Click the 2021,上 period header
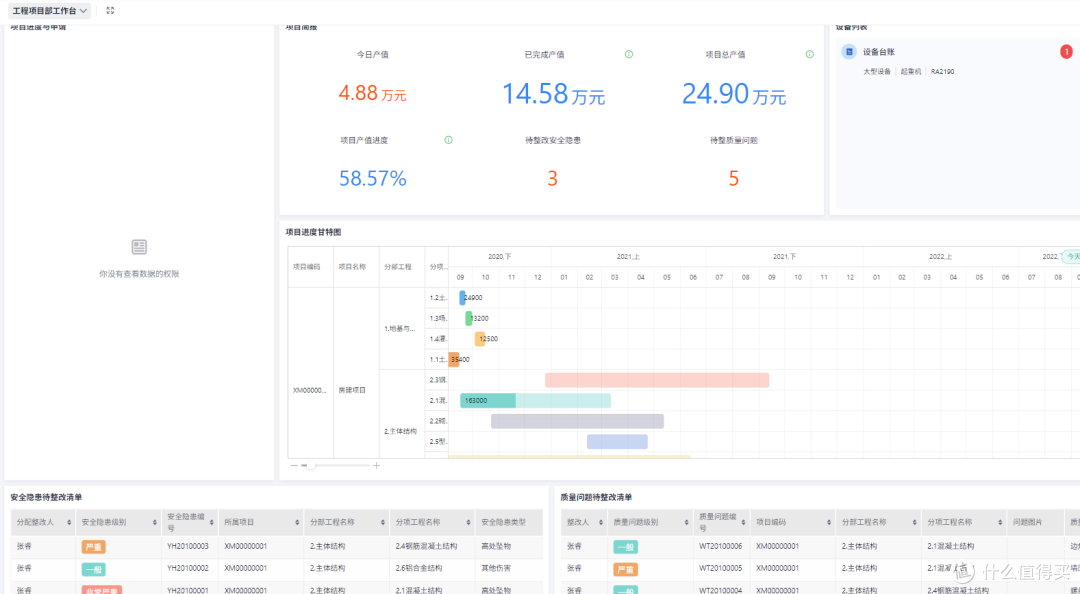The width and height of the screenshot is (1080, 594). click(x=628, y=256)
